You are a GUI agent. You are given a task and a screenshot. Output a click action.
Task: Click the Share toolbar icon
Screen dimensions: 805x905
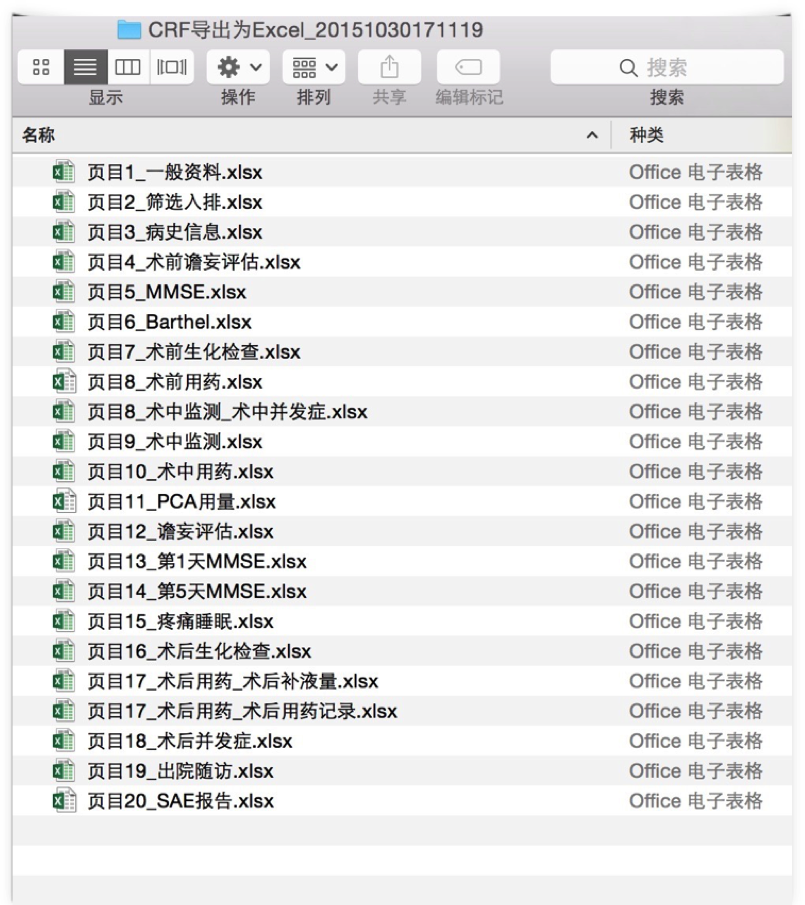pos(389,67)
